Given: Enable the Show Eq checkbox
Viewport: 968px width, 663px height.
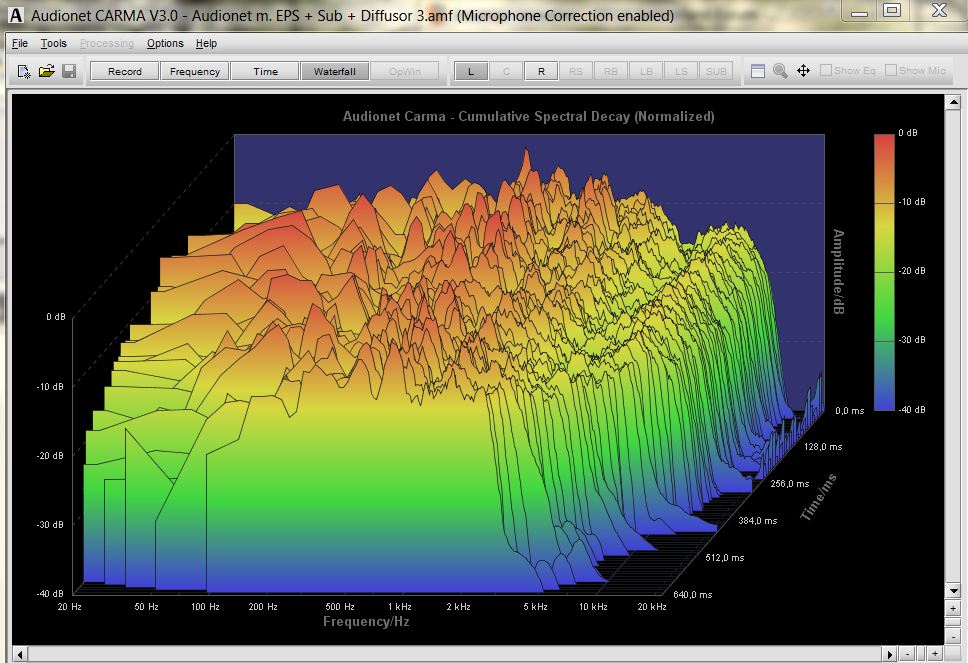Looking at the screenshot, I should pyautogui.click(x=826, y=71).
